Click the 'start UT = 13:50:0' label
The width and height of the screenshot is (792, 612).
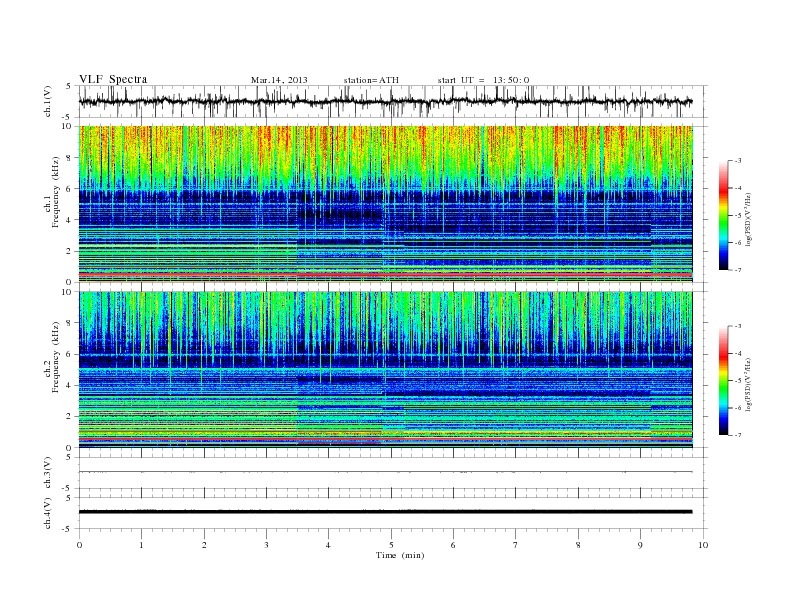(x=483, y=80)
